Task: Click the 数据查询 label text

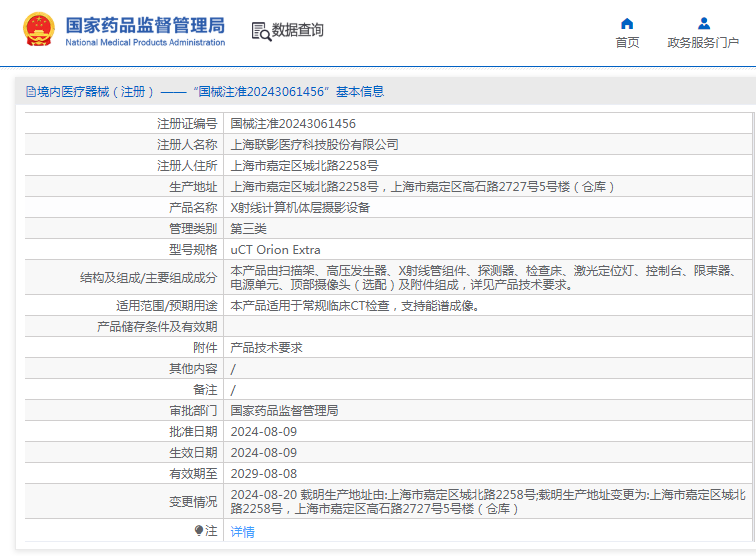Action: click(297, 30)
